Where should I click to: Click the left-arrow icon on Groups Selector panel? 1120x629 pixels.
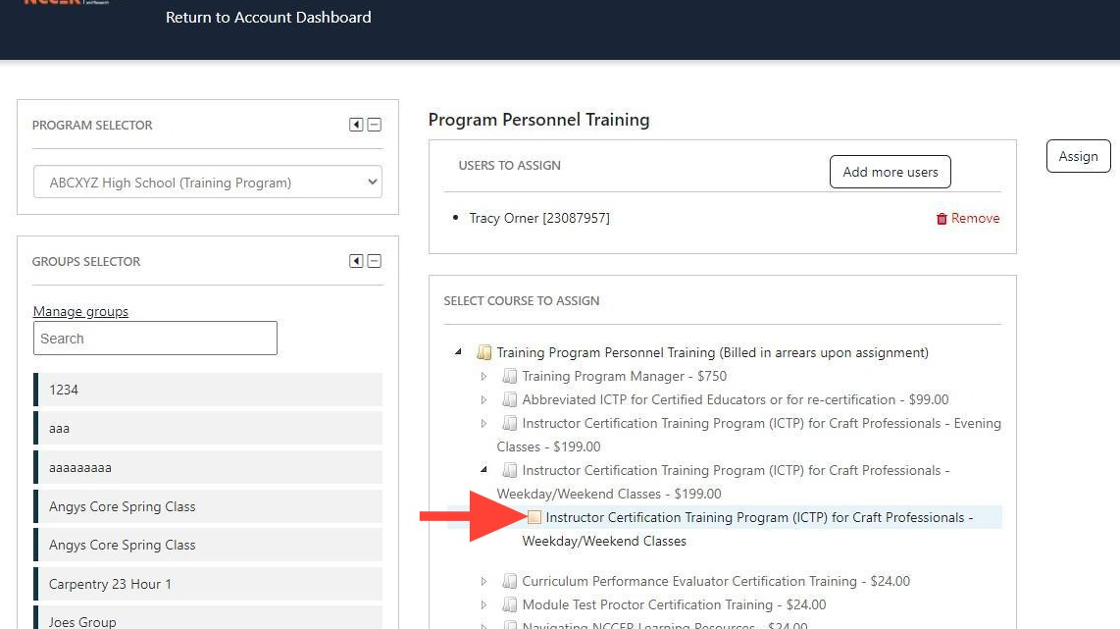pyautogui.click(x=355, y=261)
